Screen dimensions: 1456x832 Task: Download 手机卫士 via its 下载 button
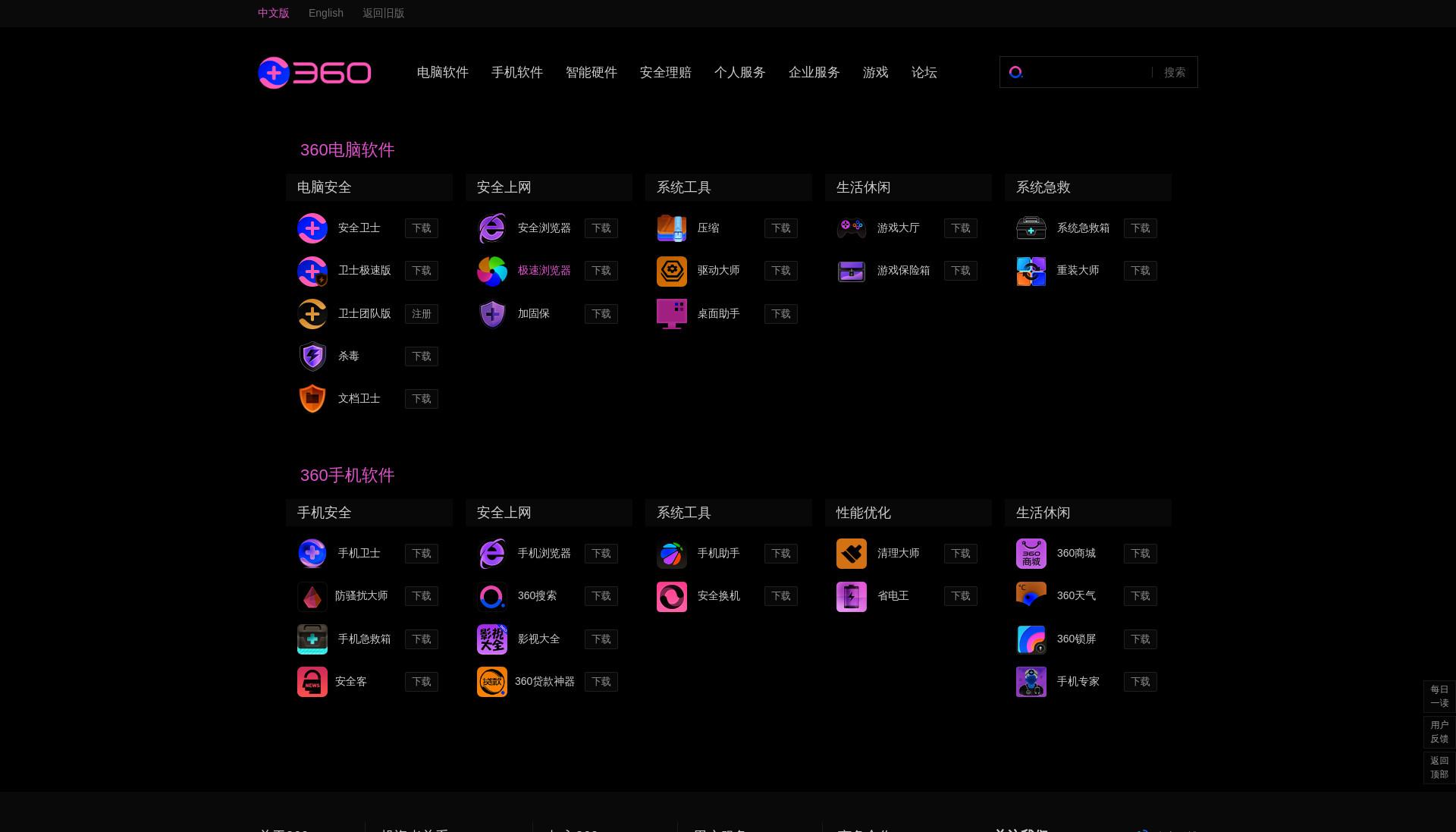422,554
